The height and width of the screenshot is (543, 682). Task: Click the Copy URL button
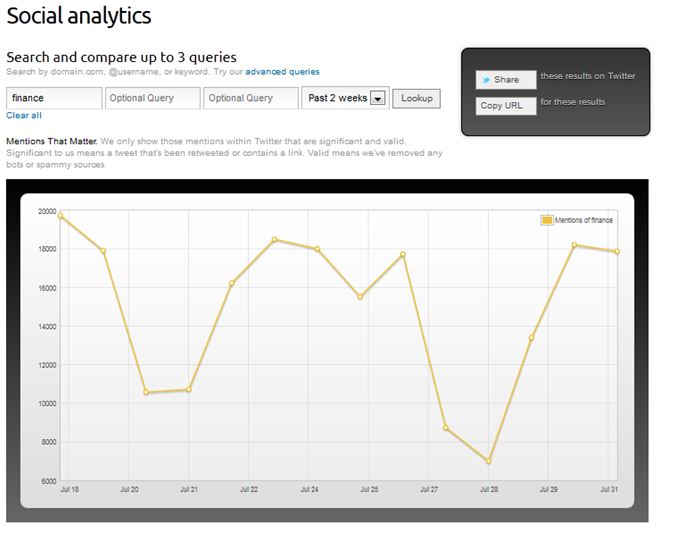coord(505,105)
